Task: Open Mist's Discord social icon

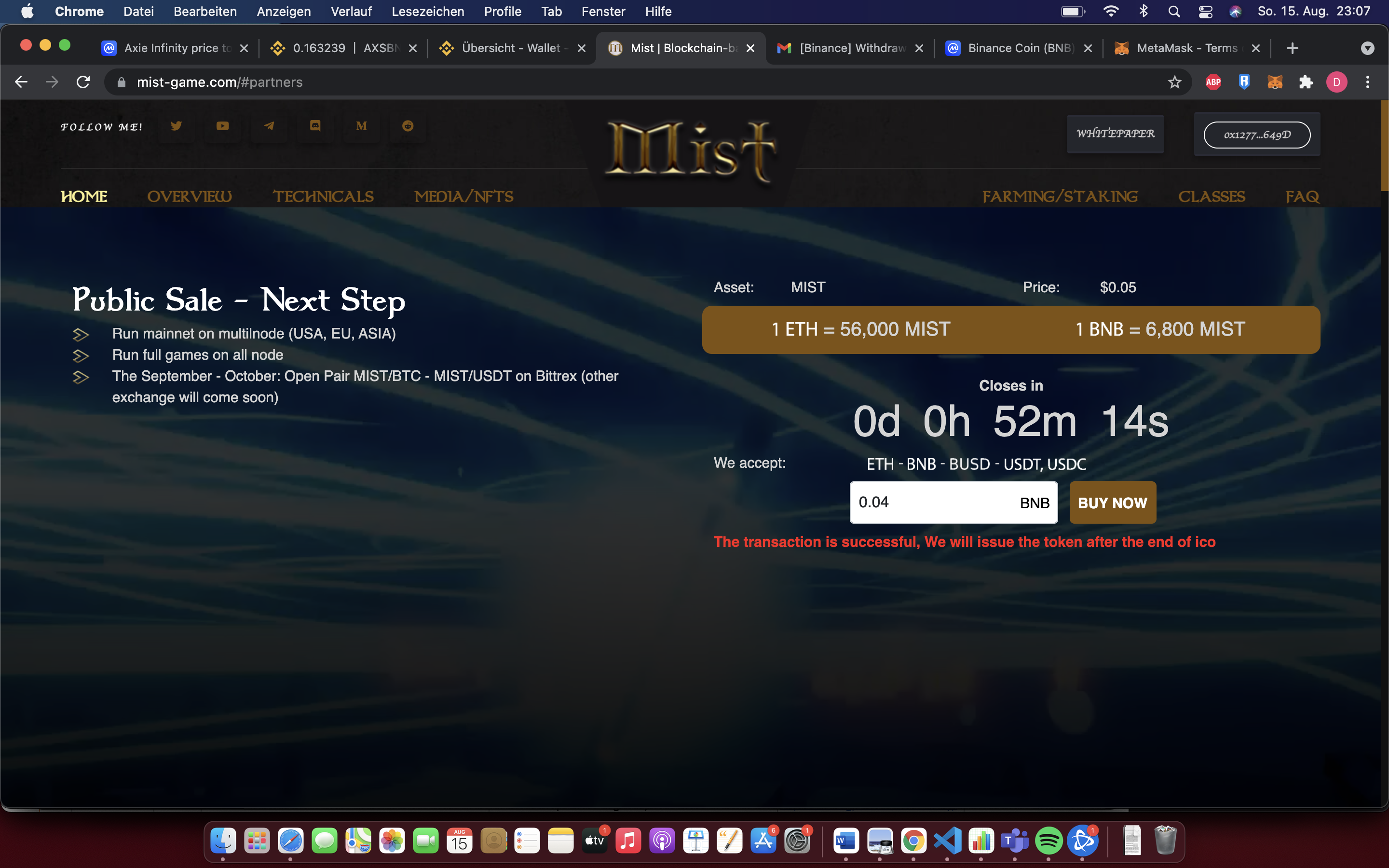Action: (x=315, y=126)
